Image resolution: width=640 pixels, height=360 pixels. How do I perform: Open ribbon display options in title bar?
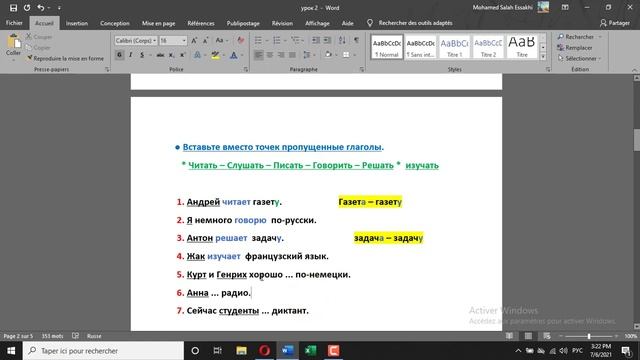pyautogui.click(x=565, y=8)
